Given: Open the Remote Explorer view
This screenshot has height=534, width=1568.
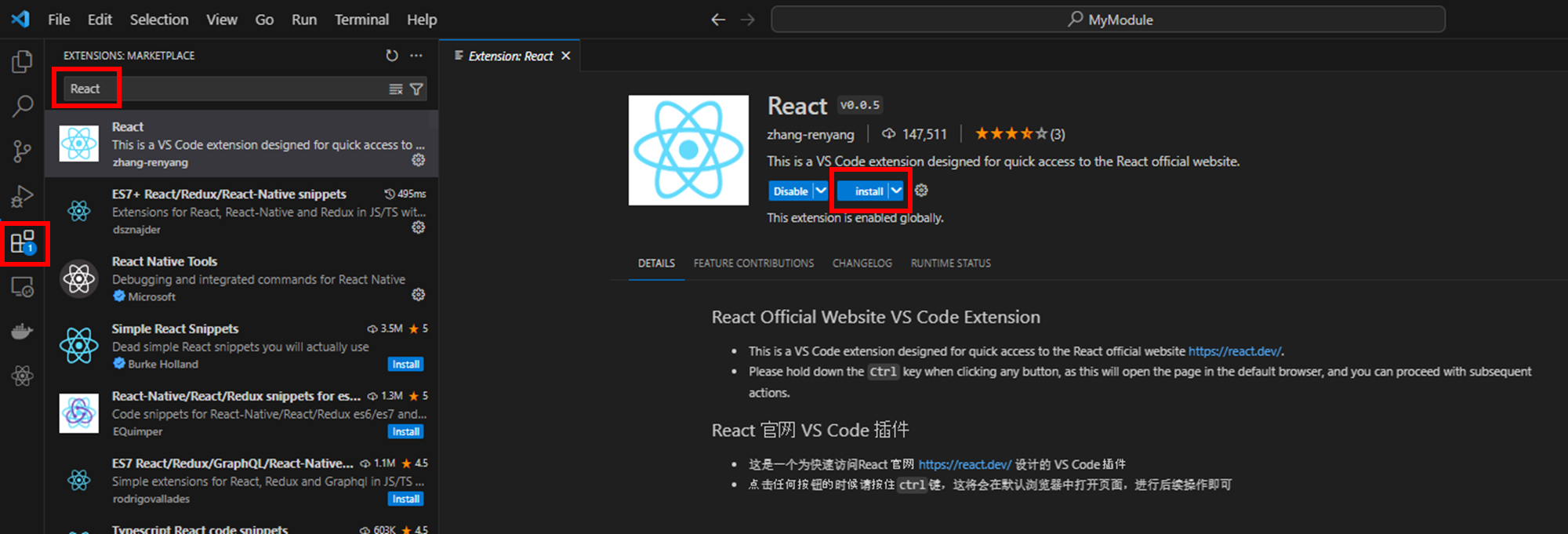Looking at the screenshot, I should pyautogui.click(x=22, y=287).
